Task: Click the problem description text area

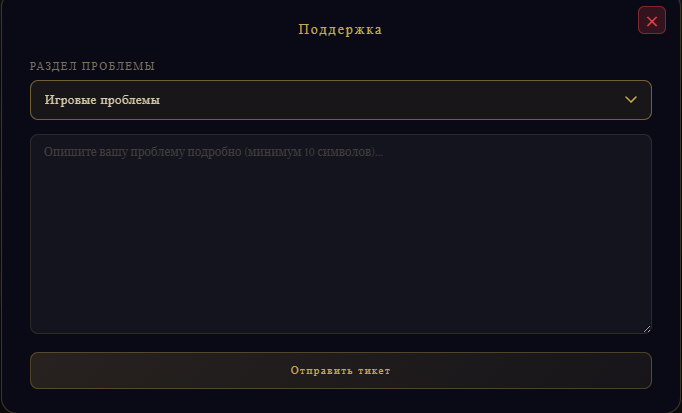Action: [x=340, y=233]
